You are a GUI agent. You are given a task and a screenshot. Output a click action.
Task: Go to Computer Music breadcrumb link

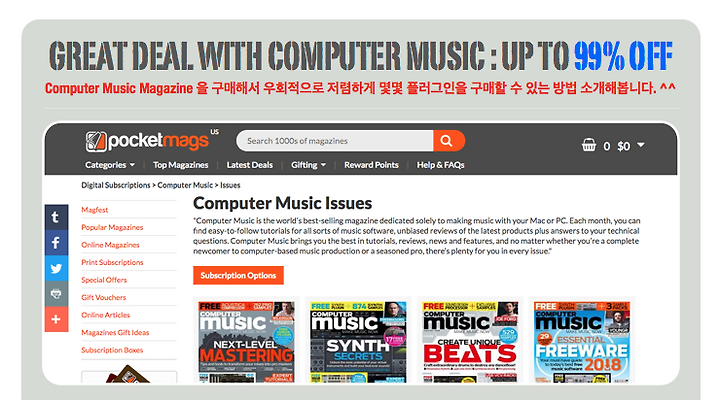pyautogui.click(x=185, y=185)
